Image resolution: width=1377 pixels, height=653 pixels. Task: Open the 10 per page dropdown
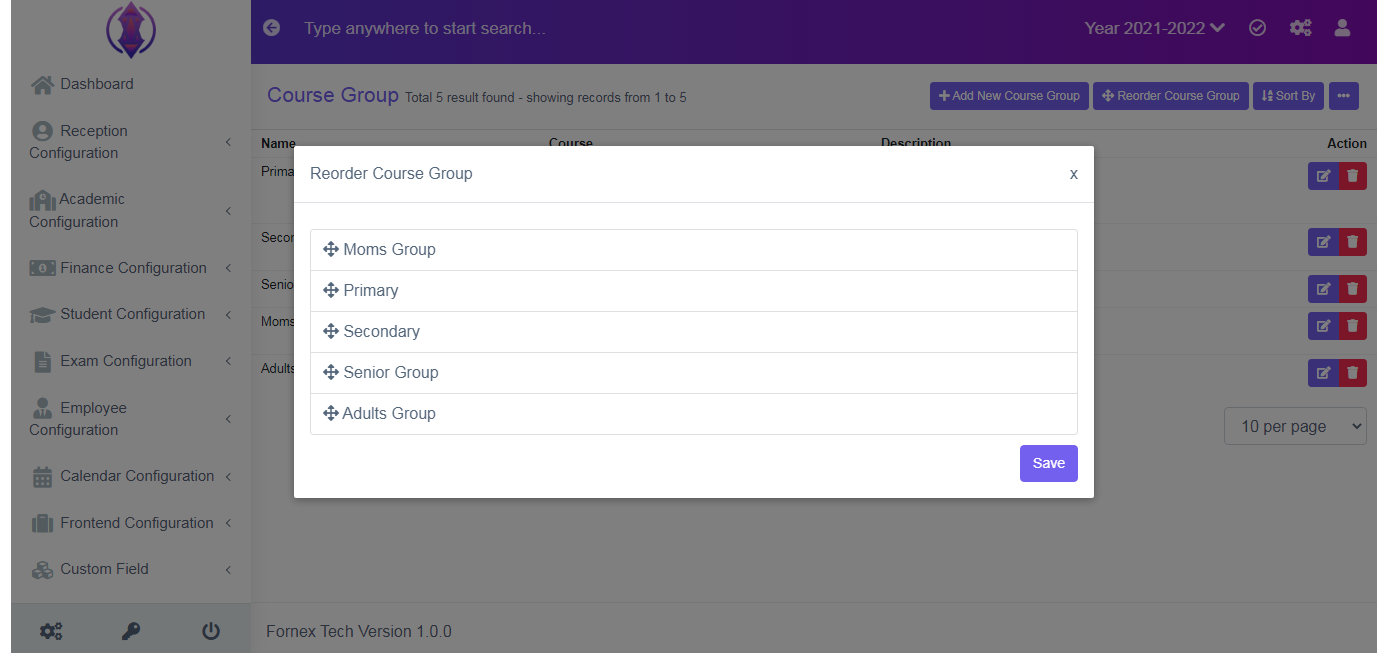pyautogui.click(x=1295, y=426)
